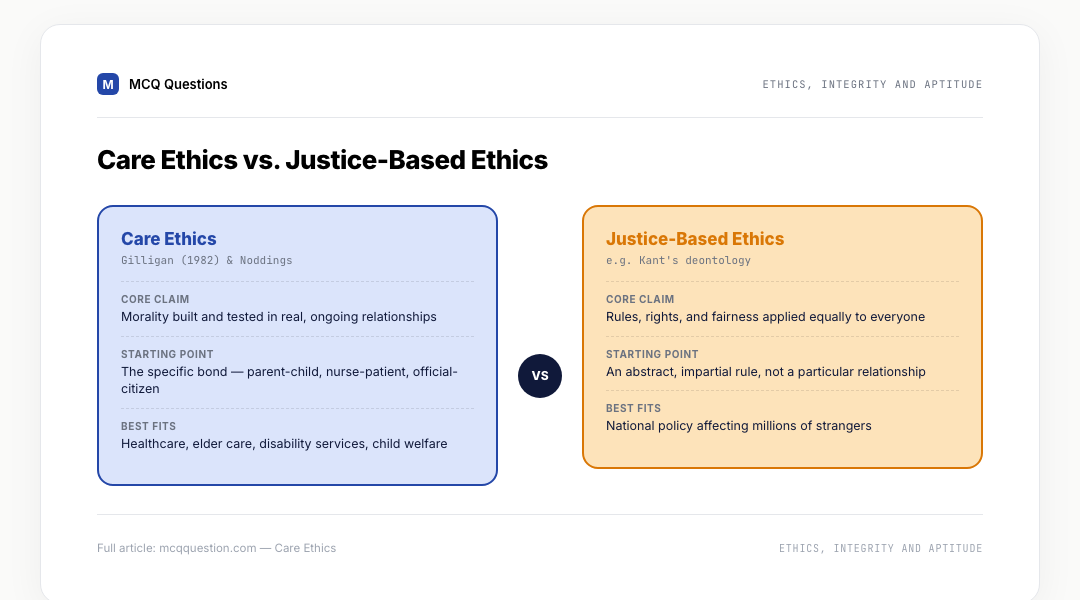Select Care Ethics Starting Point label

167,354
